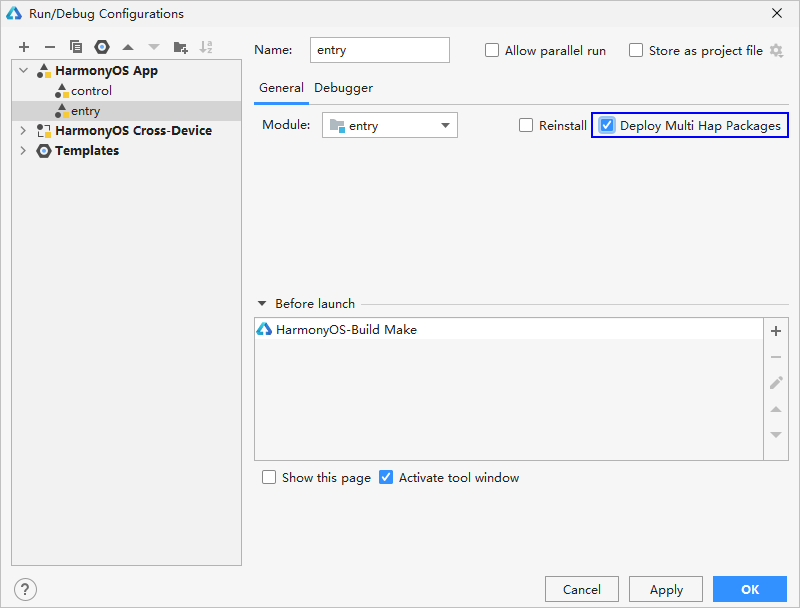This screenshot has width=800, height=608.
Task: Confirm with the OK button
Action: [750, 590]
